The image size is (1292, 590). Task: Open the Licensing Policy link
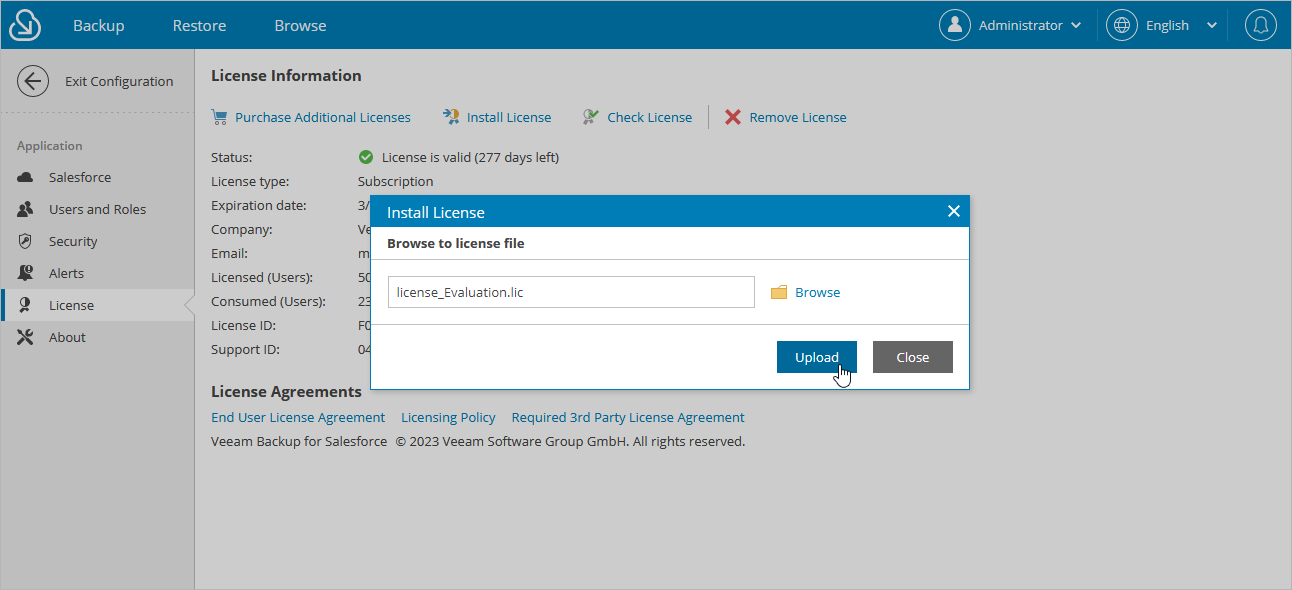pyautogui.click(x=448, y=417)
